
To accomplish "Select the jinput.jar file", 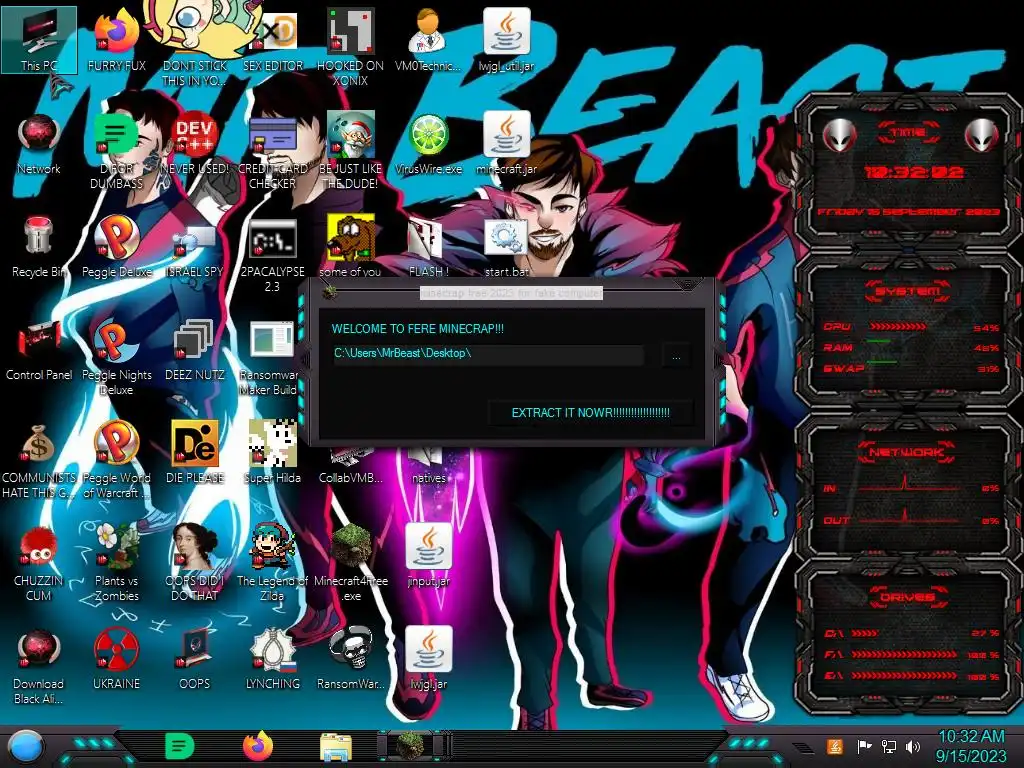I will click(428, 556).
